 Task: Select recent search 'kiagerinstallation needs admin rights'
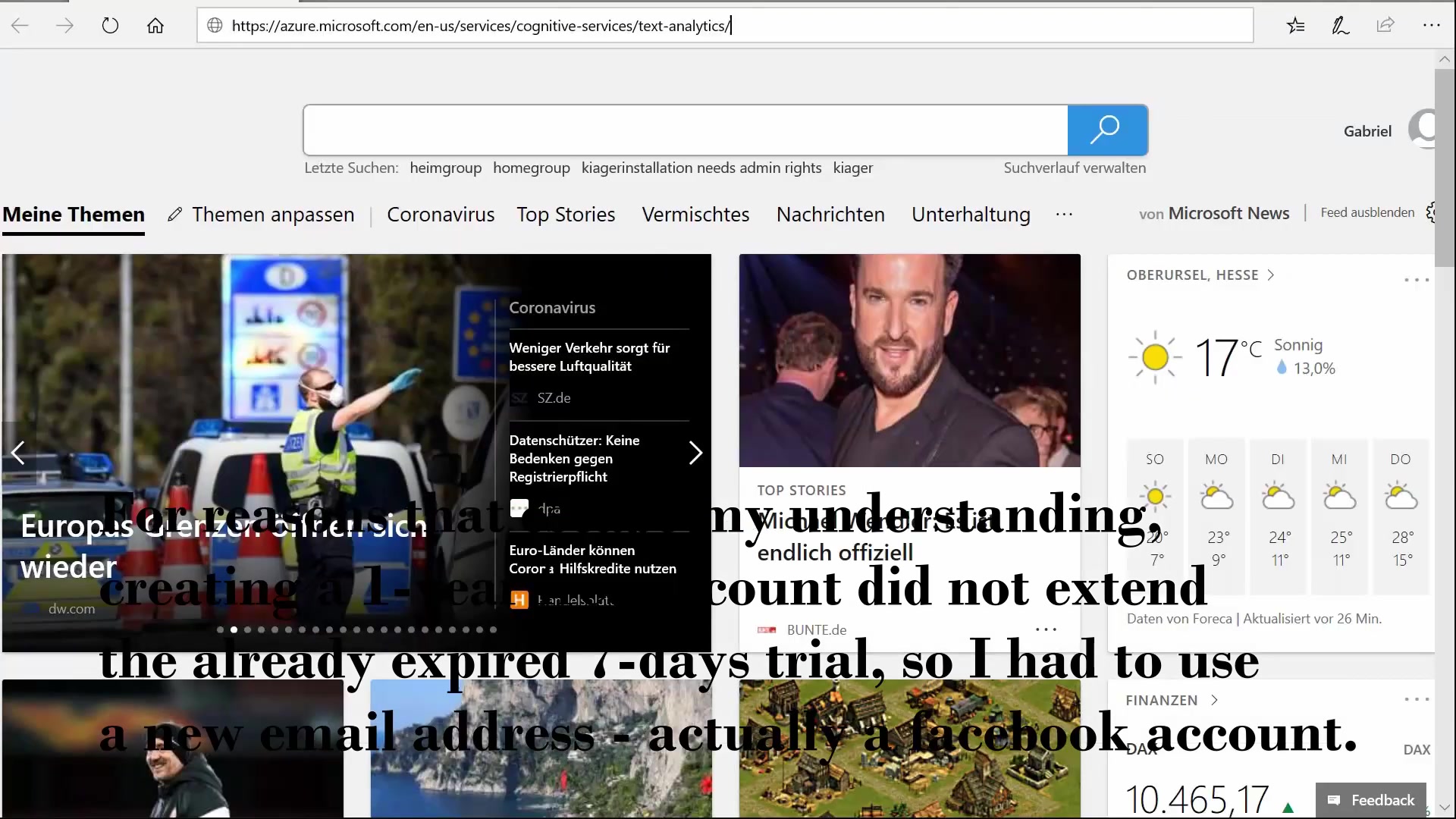701,168
